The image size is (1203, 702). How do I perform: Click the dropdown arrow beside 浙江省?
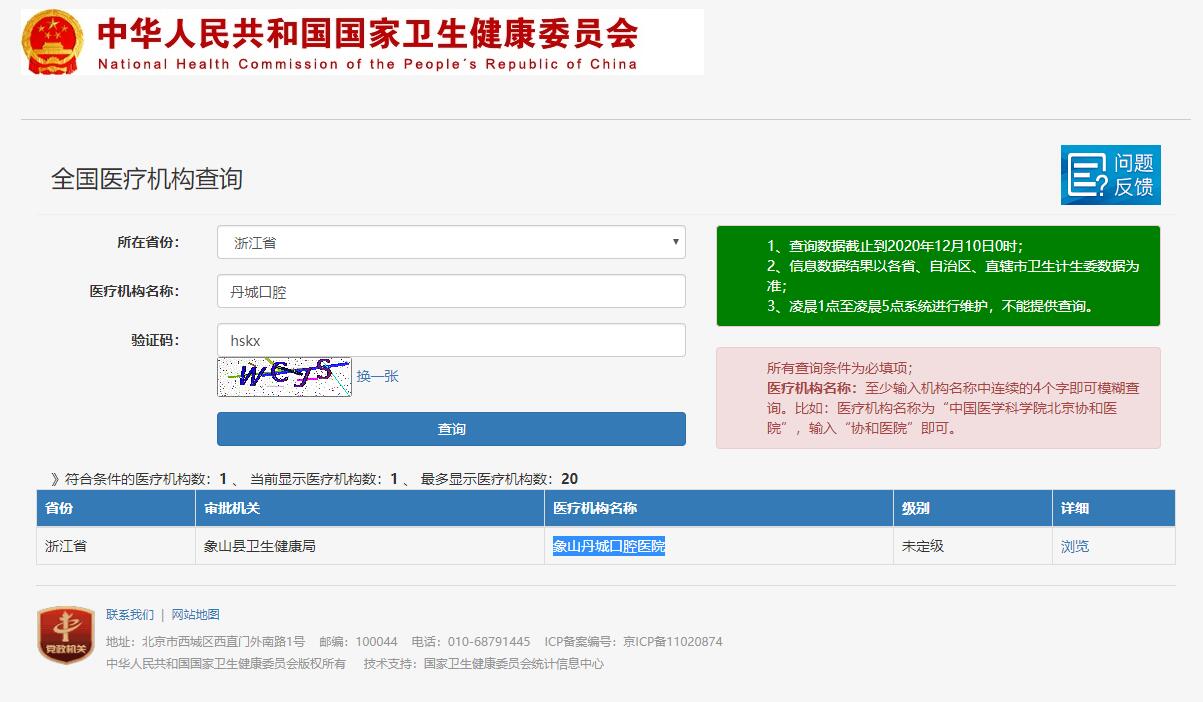tap(673, 241)
